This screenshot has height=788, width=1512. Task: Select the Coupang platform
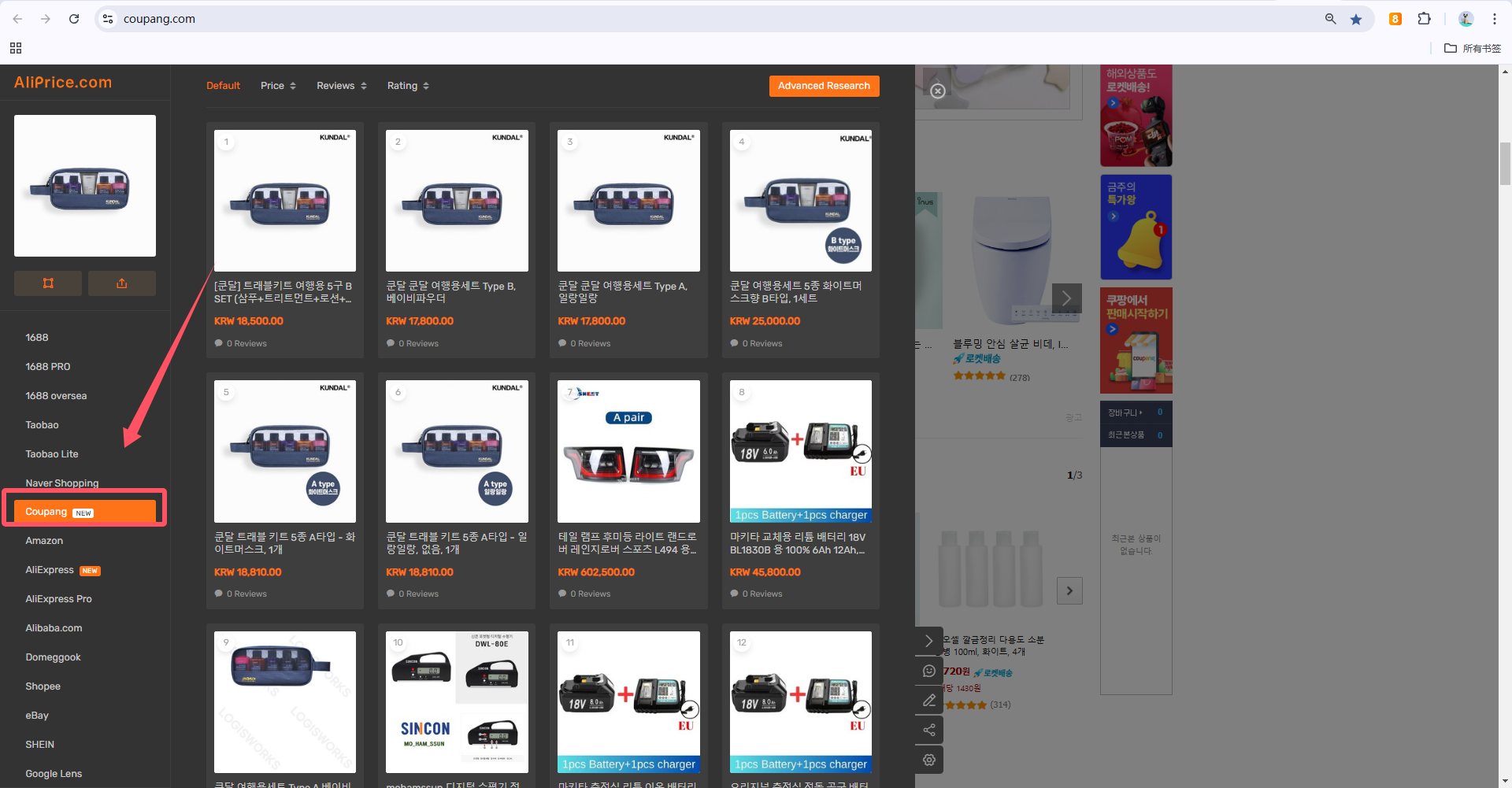click(85, 512)
